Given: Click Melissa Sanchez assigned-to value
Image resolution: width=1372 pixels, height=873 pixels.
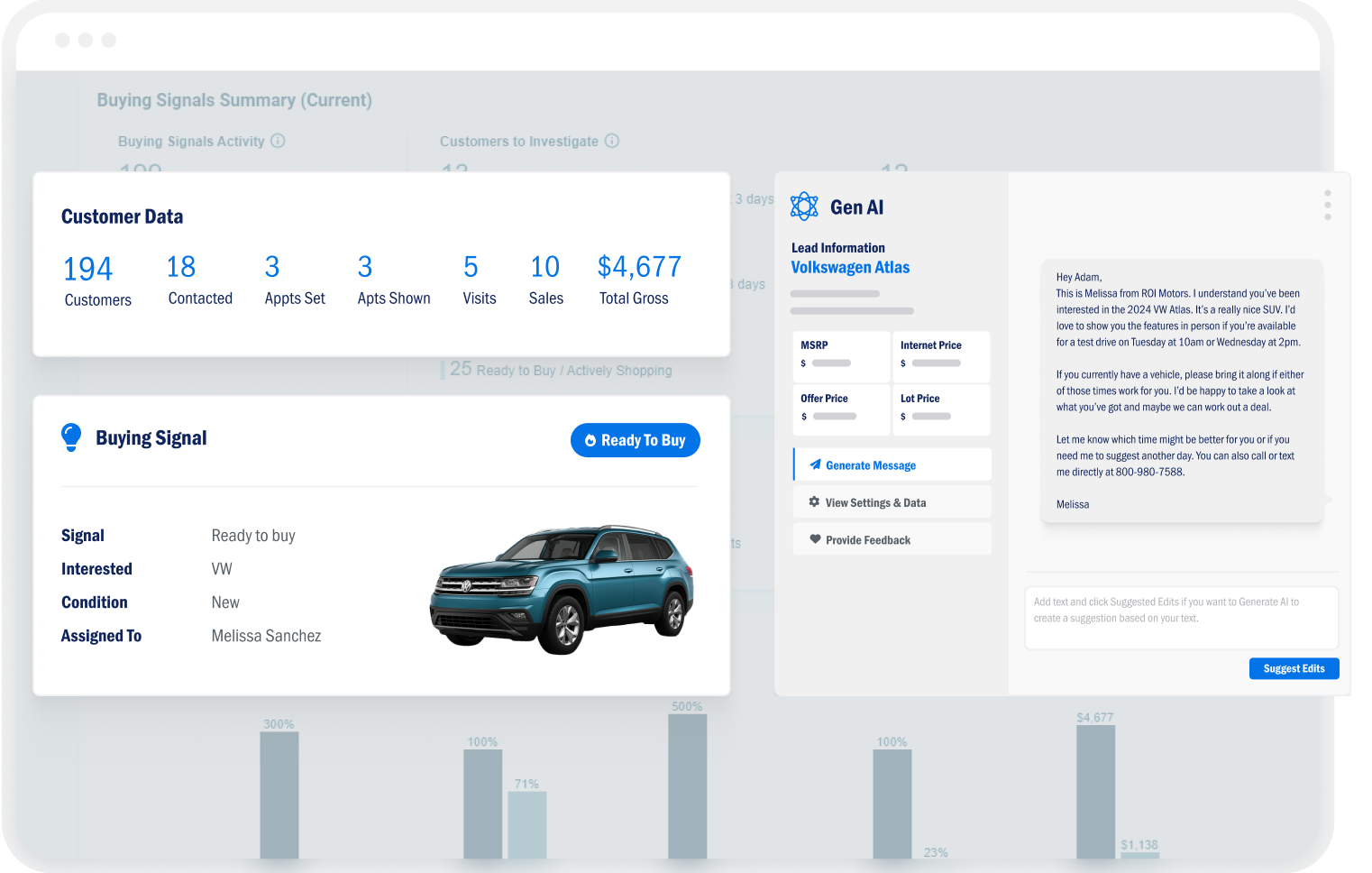Looking at the screenshot, I should pos(266,636).
